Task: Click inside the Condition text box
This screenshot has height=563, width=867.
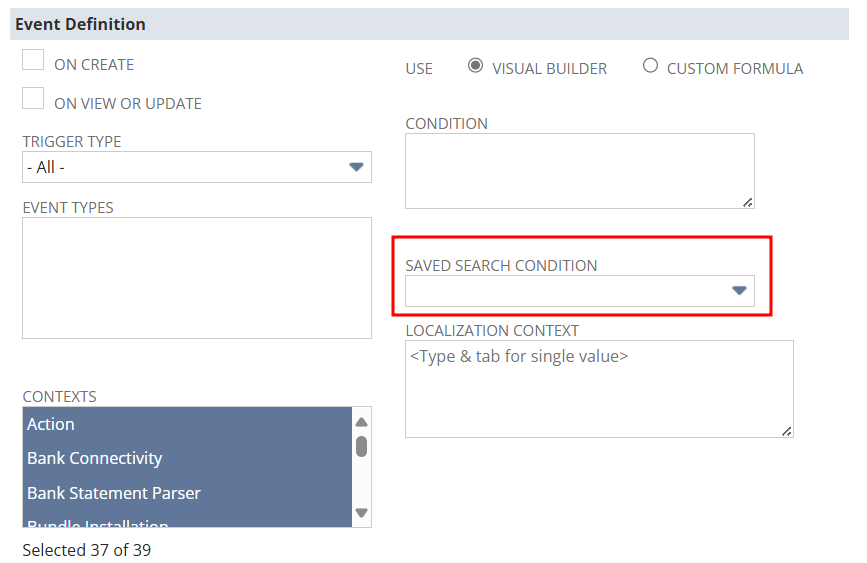Action: (x=579, y=170)
